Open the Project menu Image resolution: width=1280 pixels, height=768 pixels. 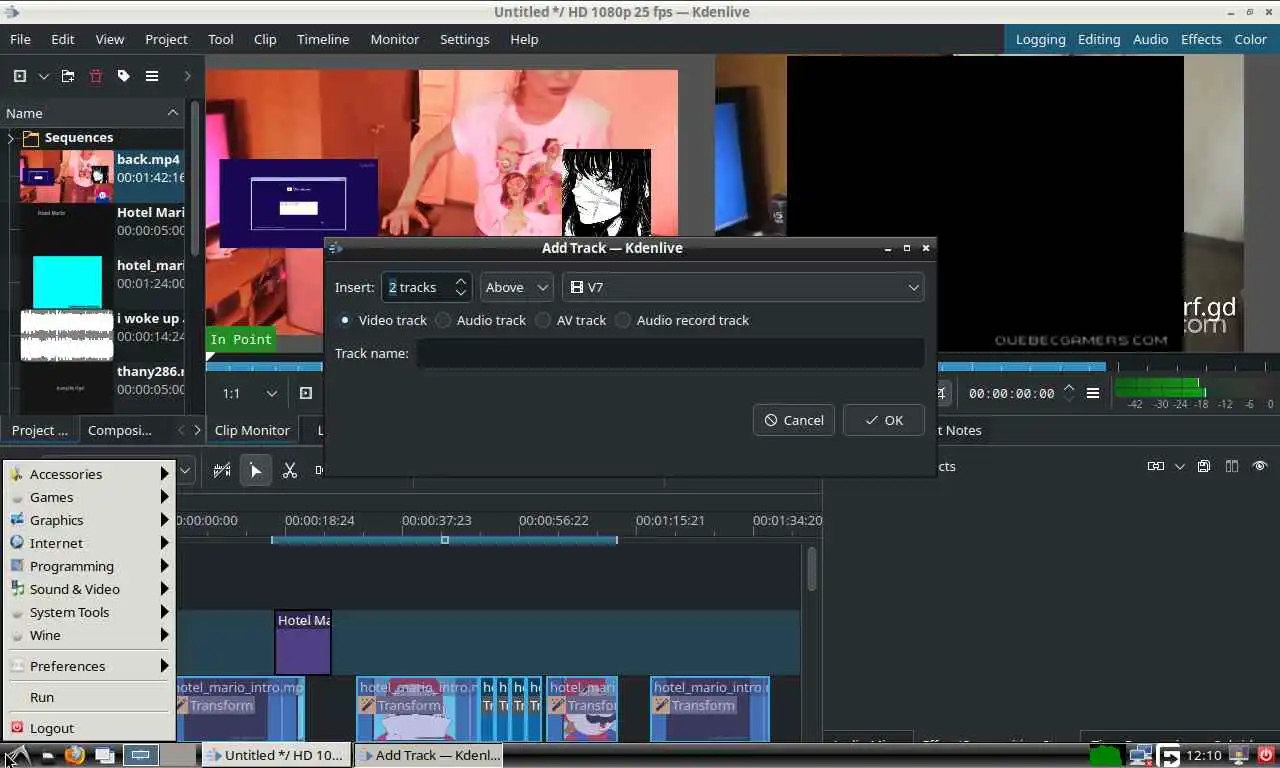coord(166,39)
